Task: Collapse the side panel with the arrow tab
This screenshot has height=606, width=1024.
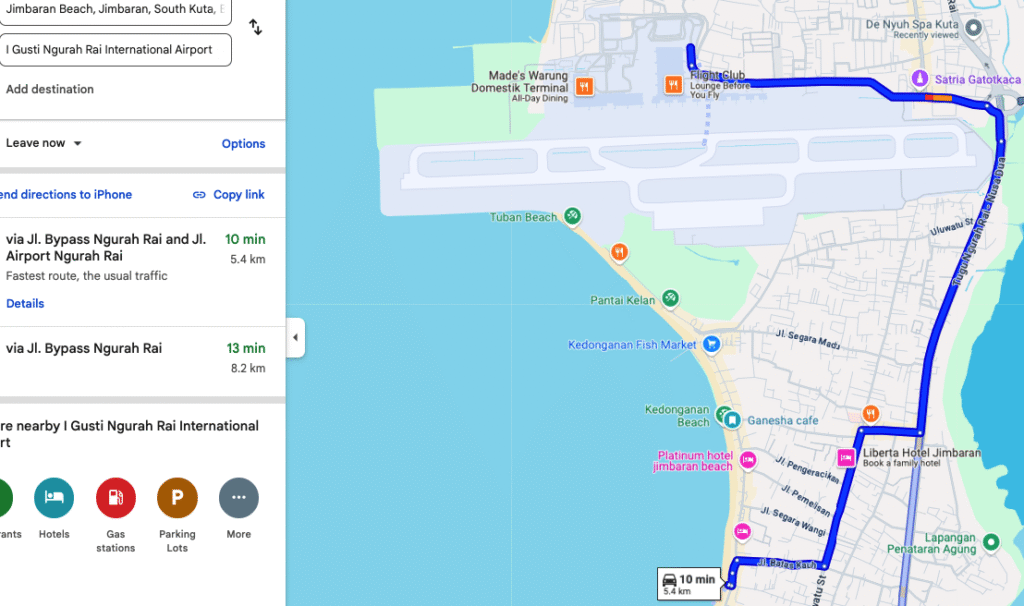Action: pos(295,338)
